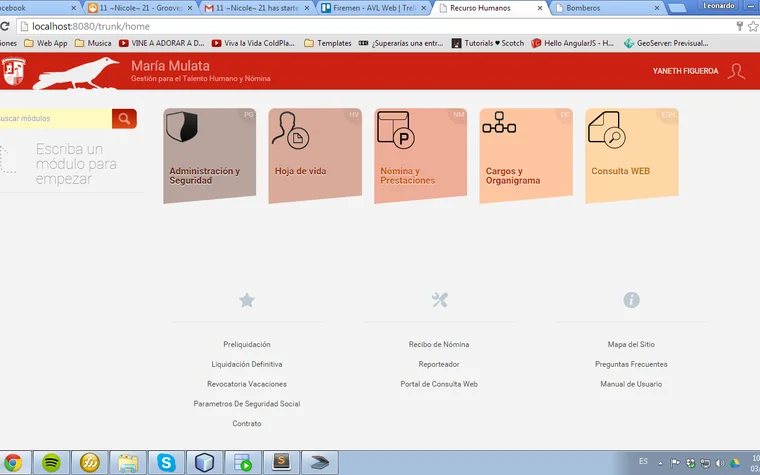Image resolution: width=760 pixels, height=475 pixels.
Task: Open the Hello AngularJS bookmark
Action: (x=572, y=43)
